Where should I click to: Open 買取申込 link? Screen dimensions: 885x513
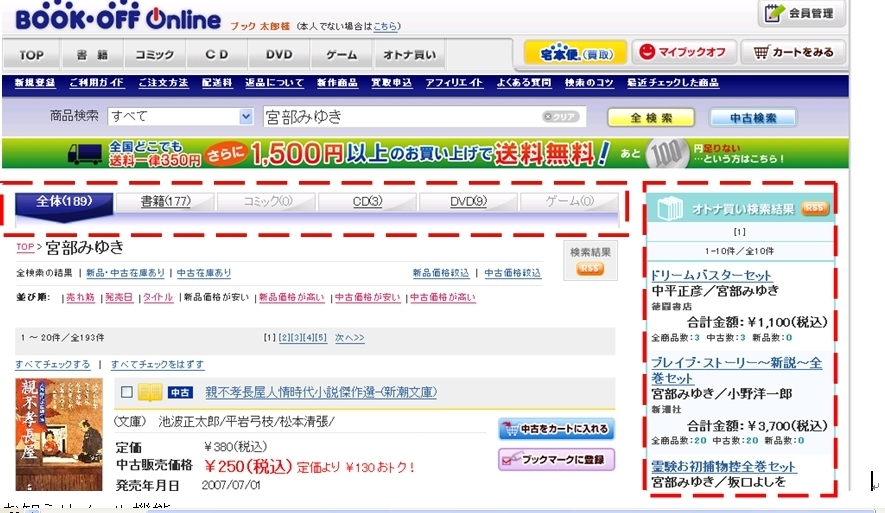(x=391, y=82)
